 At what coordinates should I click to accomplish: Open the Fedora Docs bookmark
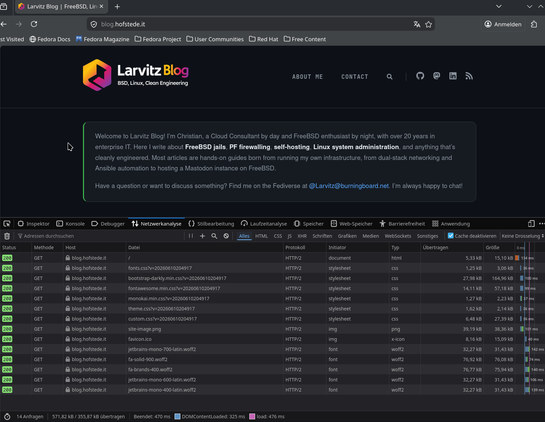click(50, 39)
